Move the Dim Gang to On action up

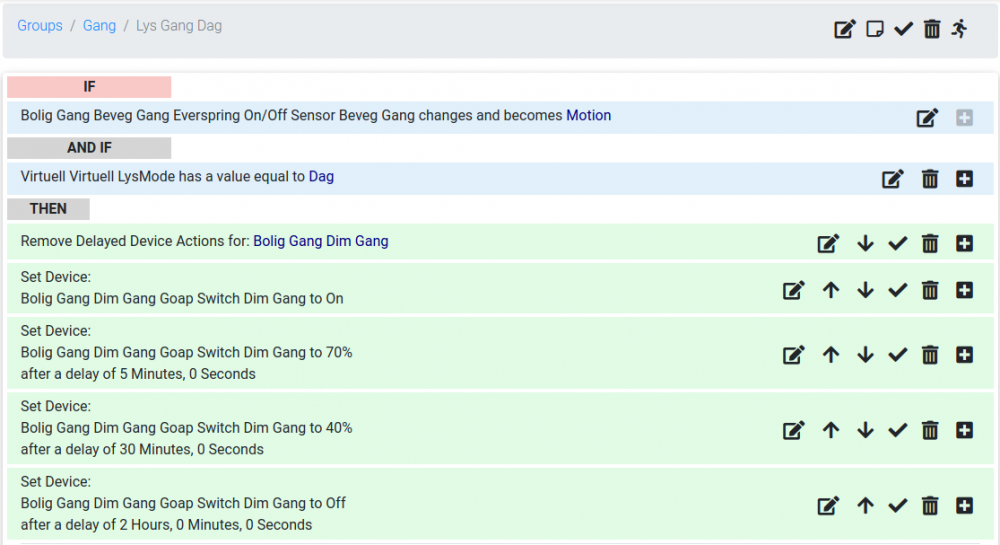click(x=831, y=290)
